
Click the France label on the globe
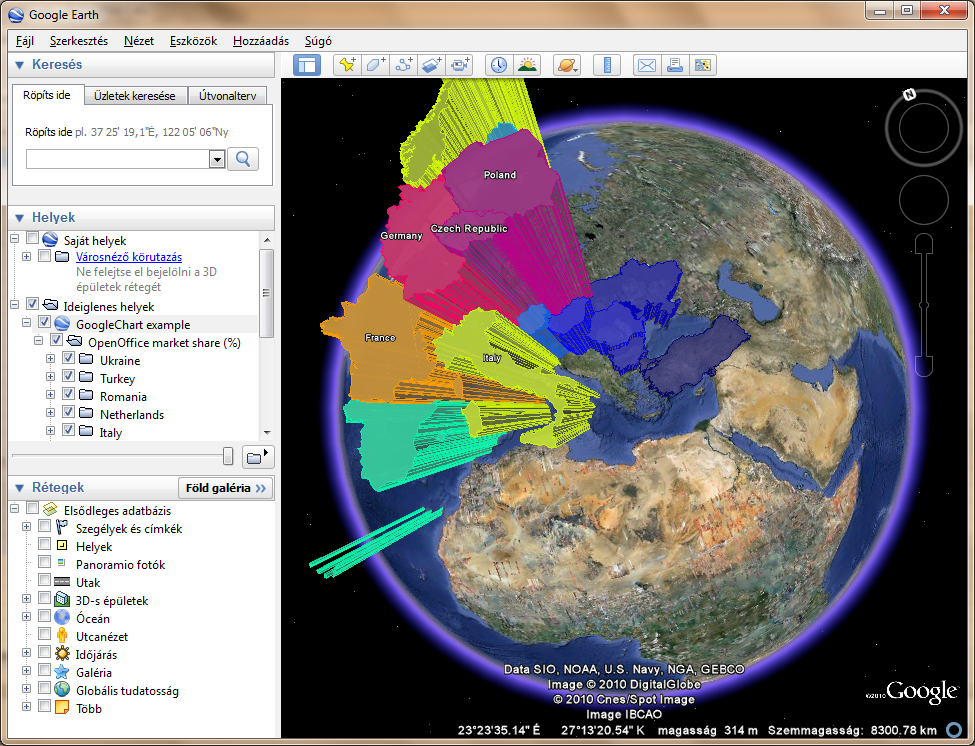pos(380,338)
